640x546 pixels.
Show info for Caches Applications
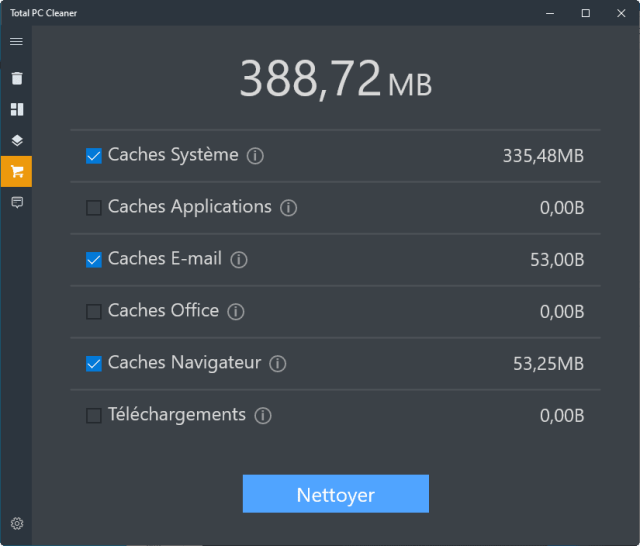[288, 208]
